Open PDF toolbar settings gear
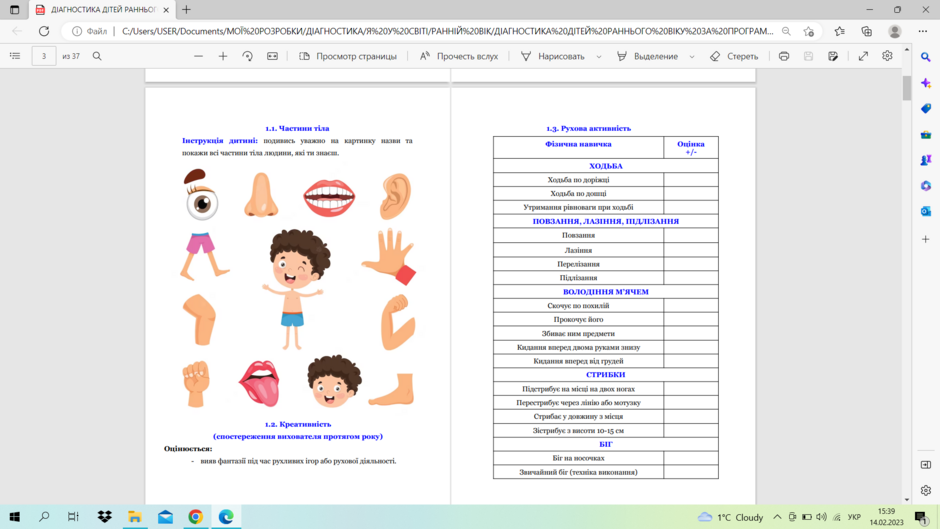Image resolution: width=940 pixels, height=529 pixels. click(x=887, y=56)
